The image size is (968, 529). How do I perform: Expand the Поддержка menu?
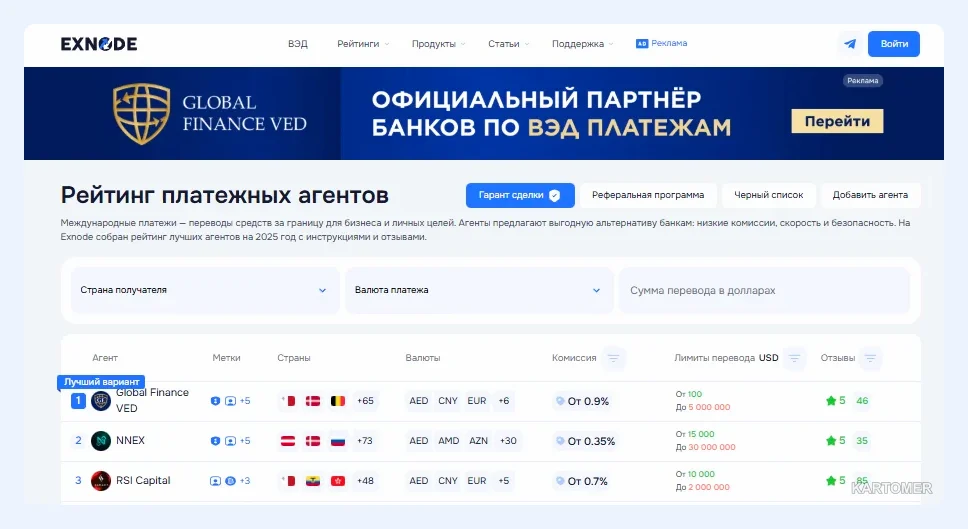tap(582, 44)
